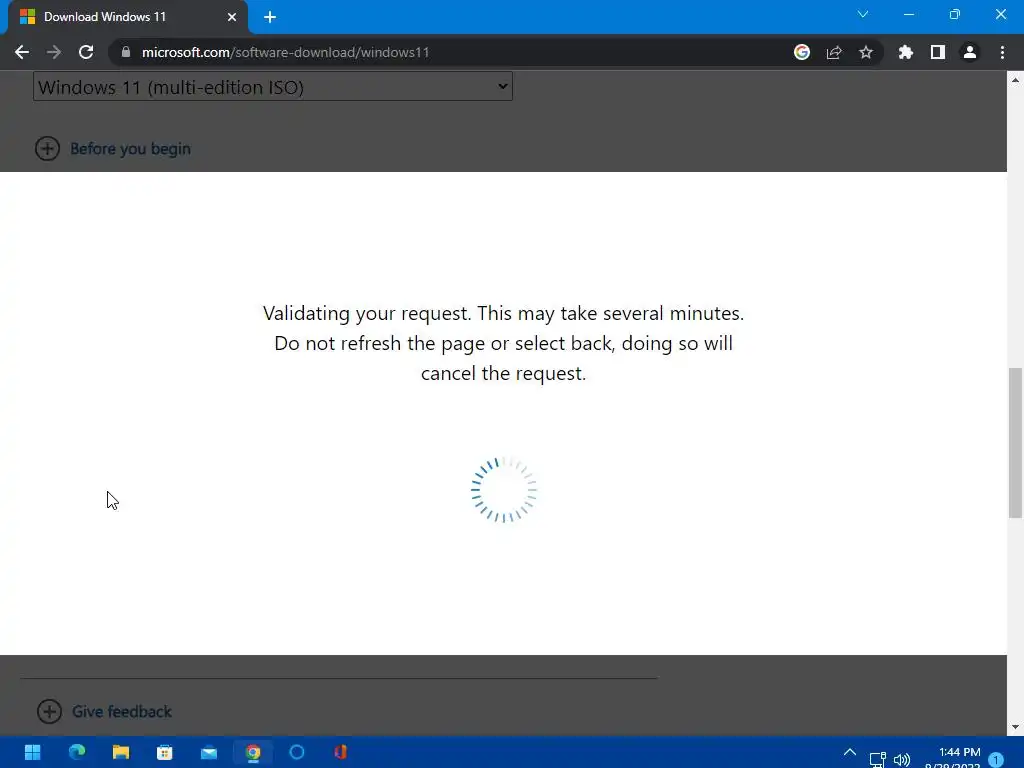Go back to the previous page
Screen dimensions: 1024x768
22,52
